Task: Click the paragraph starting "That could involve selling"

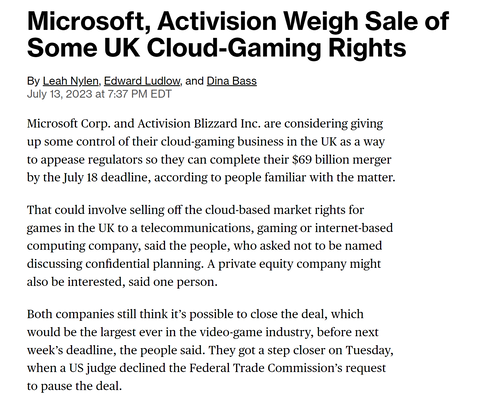Action: pos(210,246)
